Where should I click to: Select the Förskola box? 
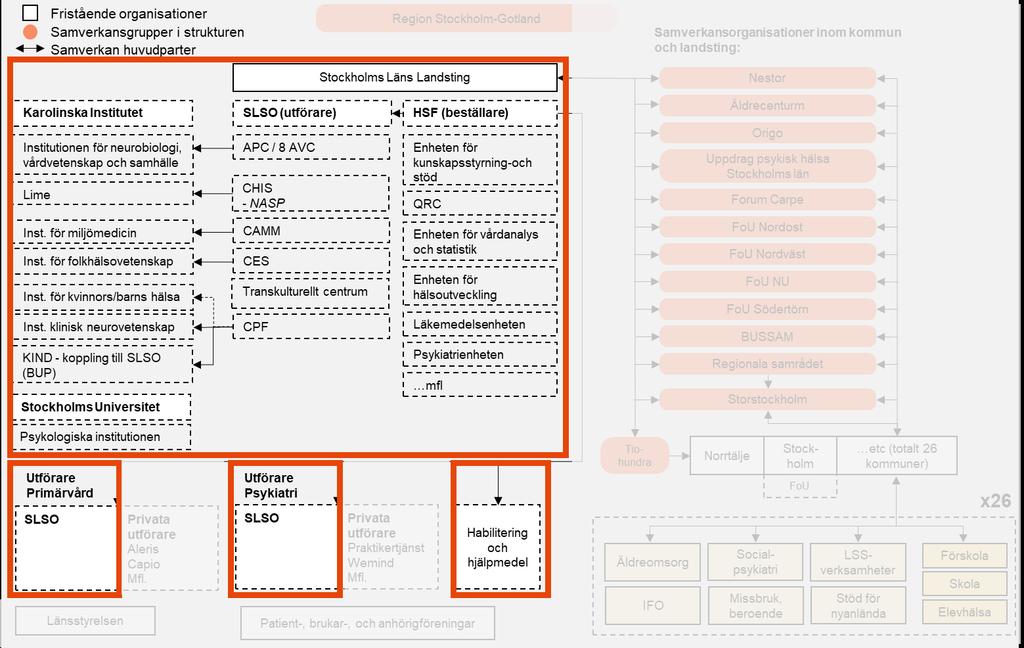click(x=965, y=556)
